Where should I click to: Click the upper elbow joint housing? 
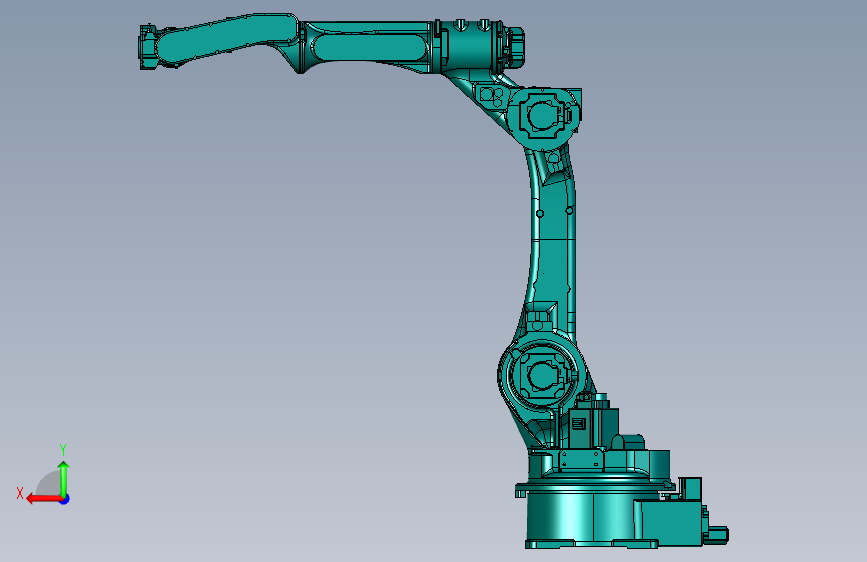(x=544, y=117)
